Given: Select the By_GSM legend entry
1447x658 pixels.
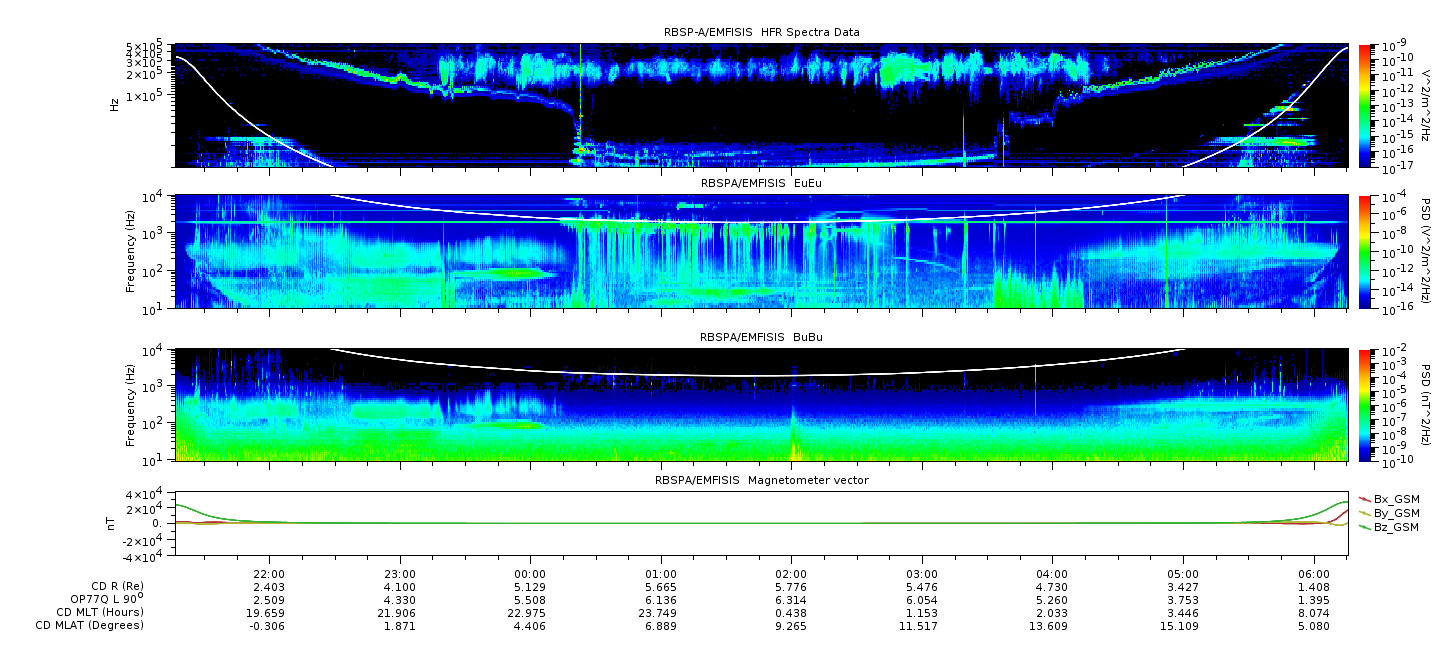Looking at the screenshot, I should pyautogui.click(x=1395, y=512).
